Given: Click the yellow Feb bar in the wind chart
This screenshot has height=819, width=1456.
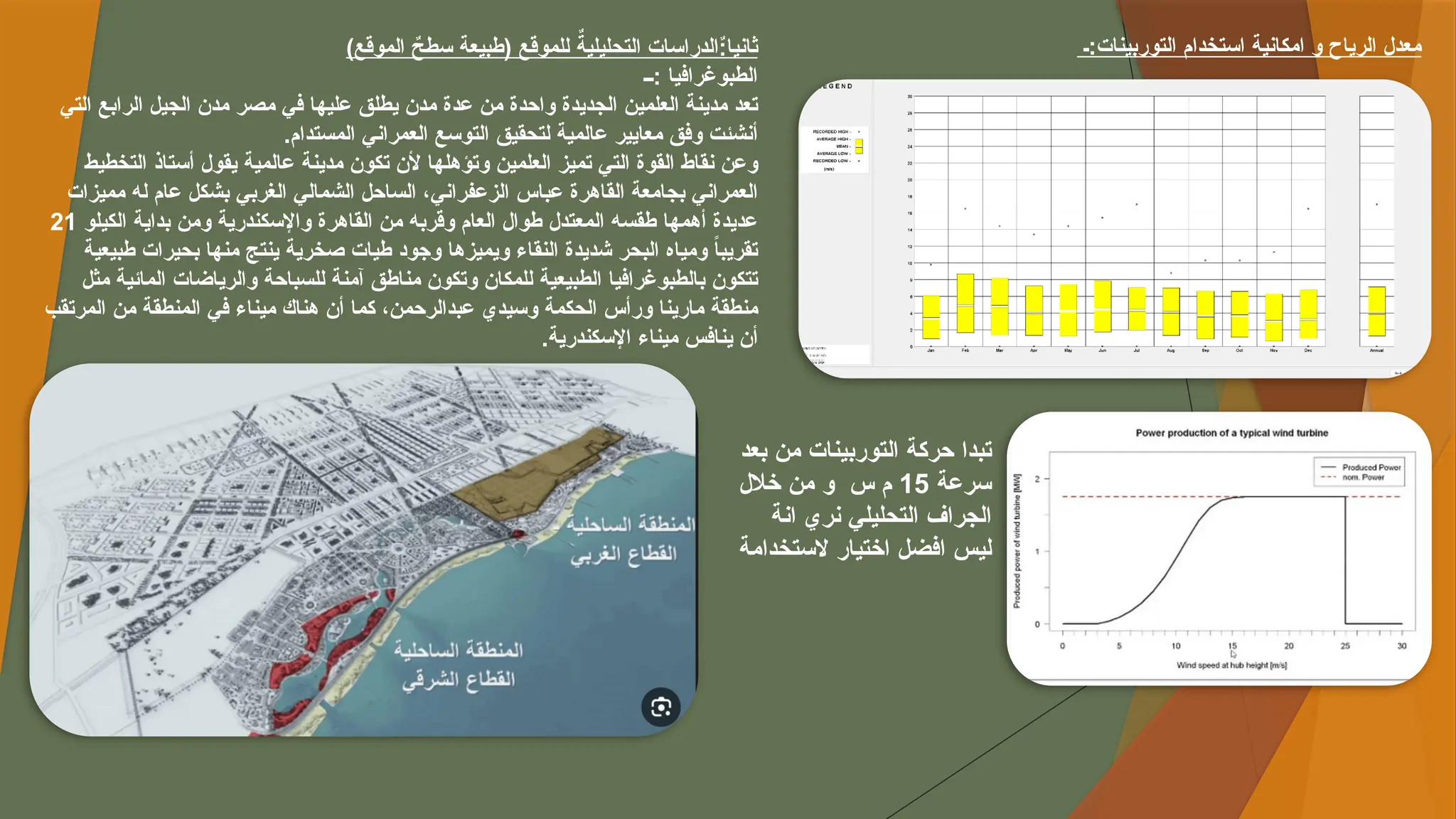Looking at the screenshot, I should (965, 304).
